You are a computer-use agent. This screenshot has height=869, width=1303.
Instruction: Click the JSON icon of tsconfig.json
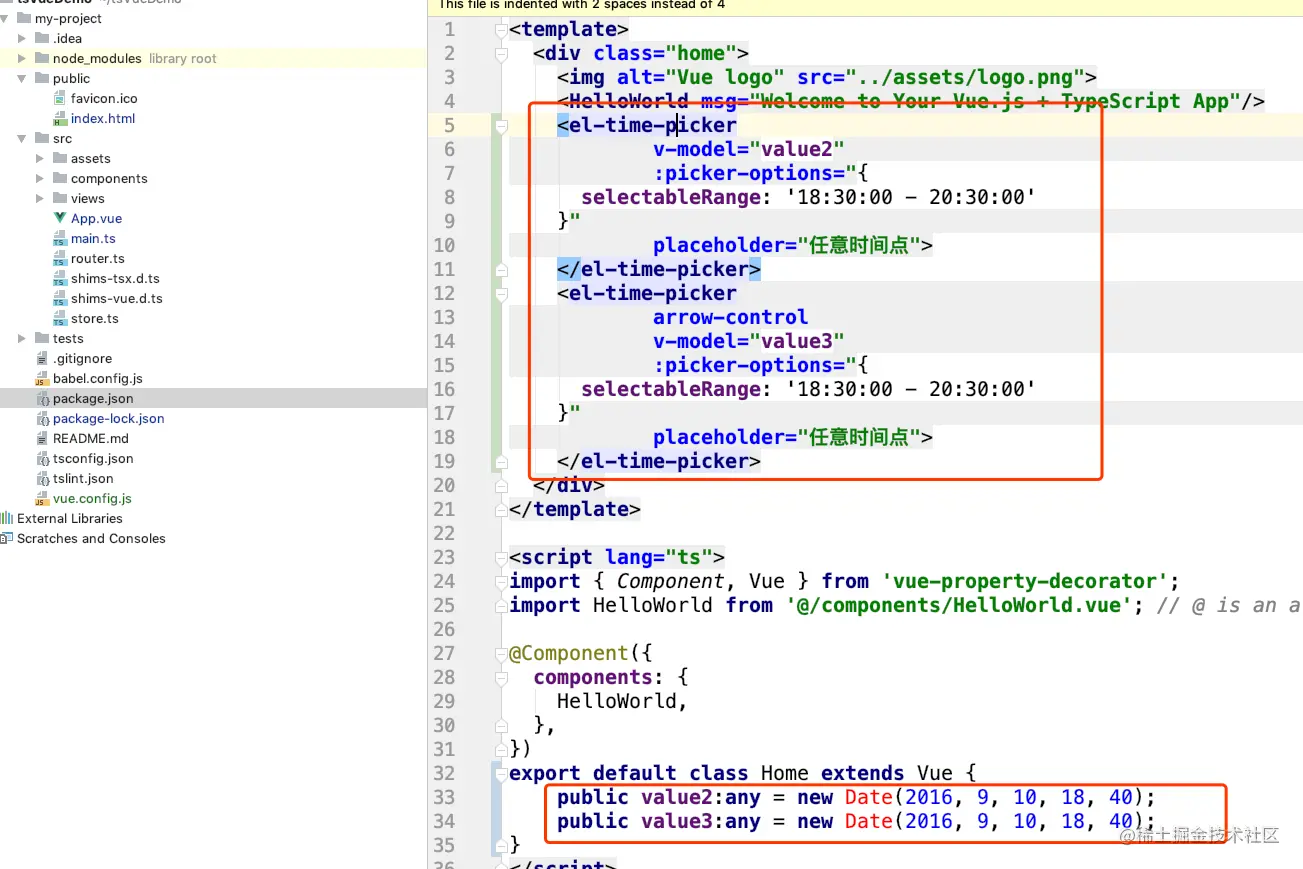pos(42,459)
